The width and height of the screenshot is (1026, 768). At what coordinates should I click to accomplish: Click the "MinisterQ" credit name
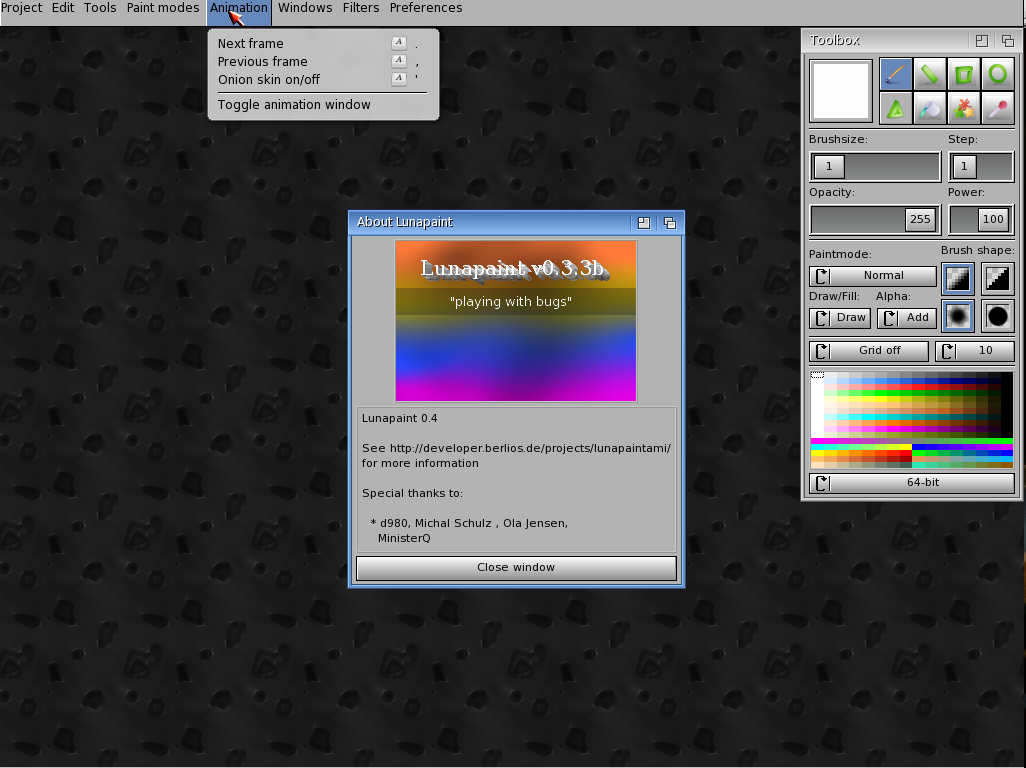[x=404, y=538]
